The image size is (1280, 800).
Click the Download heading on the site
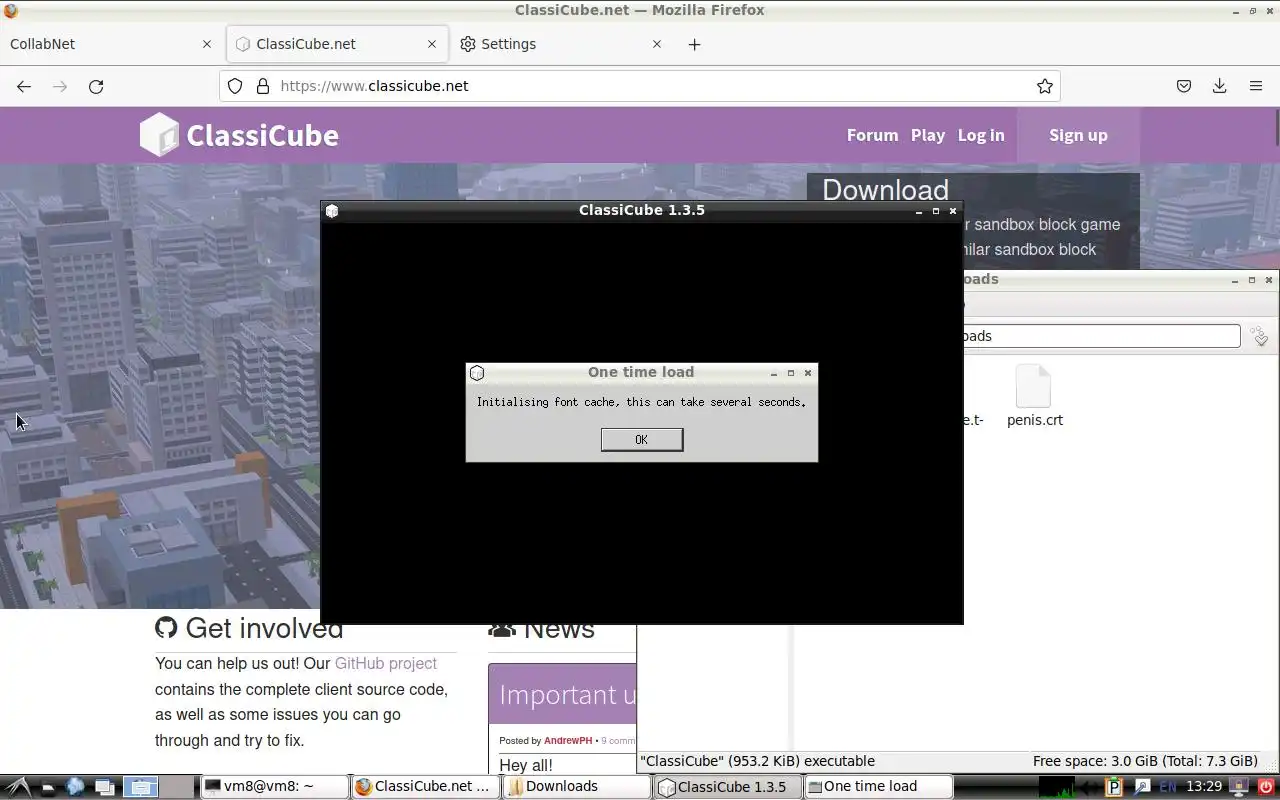pos(885,190)
